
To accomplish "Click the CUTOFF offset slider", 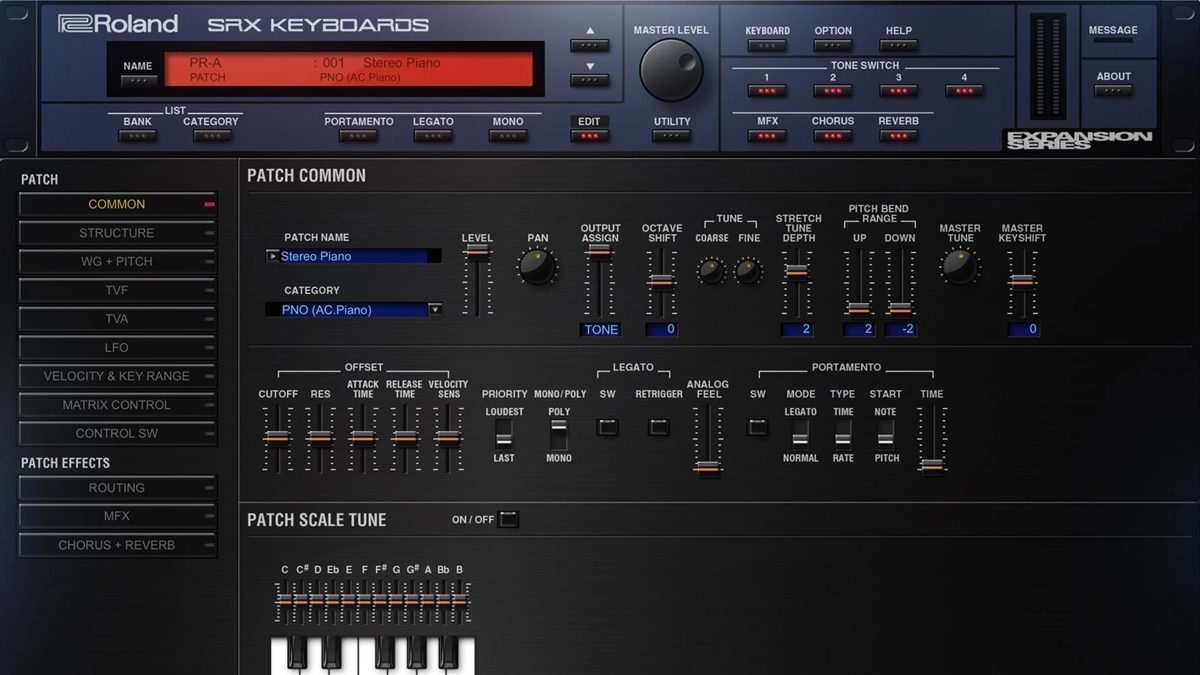I will (277, 438).
